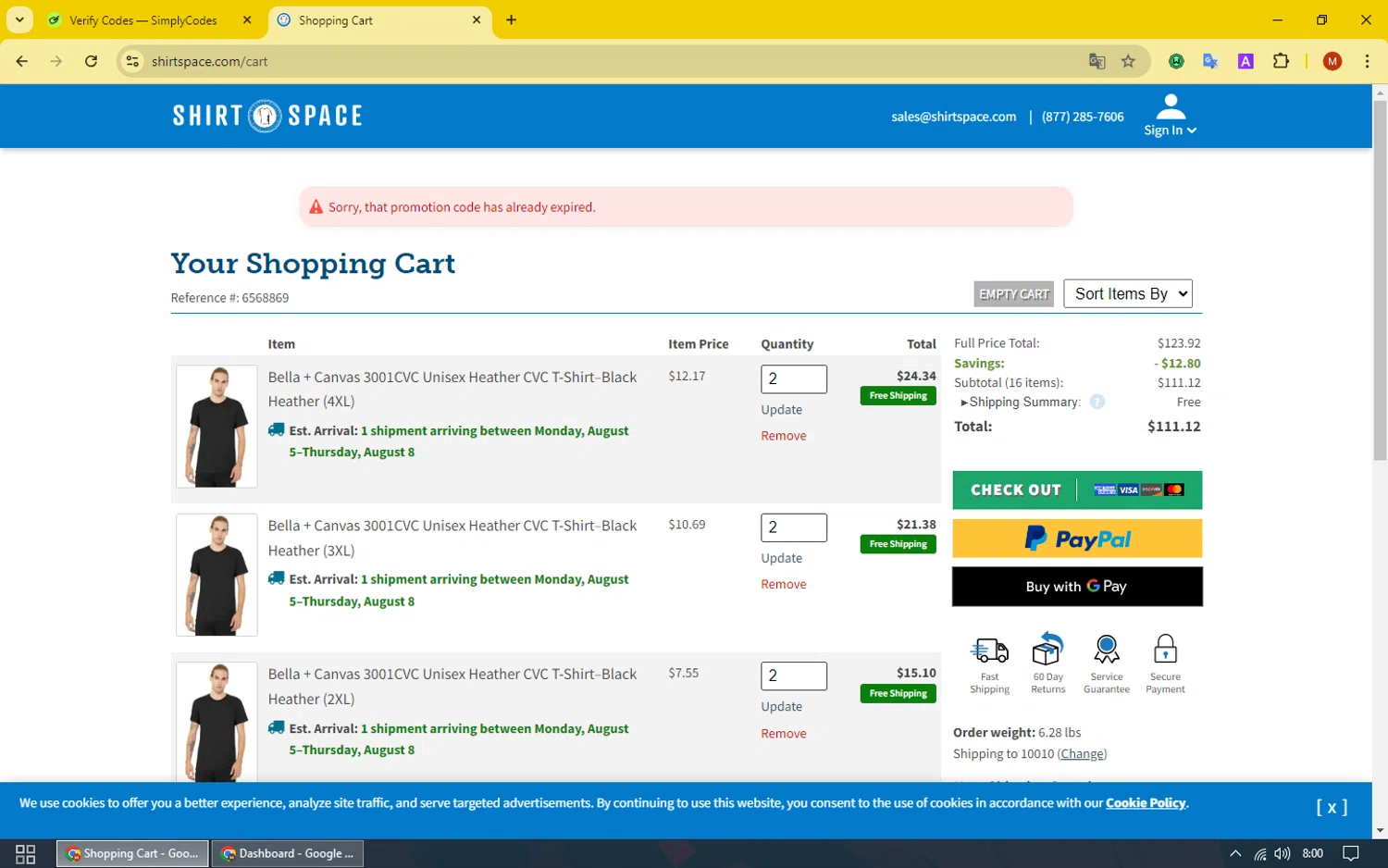Go back with the browser back arrow
This screenshot has width=1388, height=868.
(22, 61)
